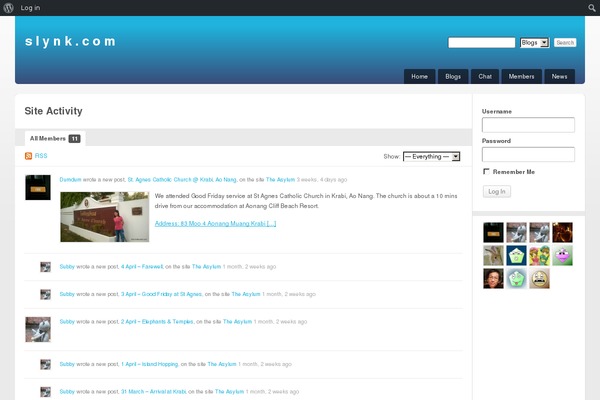Click Dumdum's avatar beside St. Agnes post
This screenshot has width=600, height=400.
coord(38,188)
